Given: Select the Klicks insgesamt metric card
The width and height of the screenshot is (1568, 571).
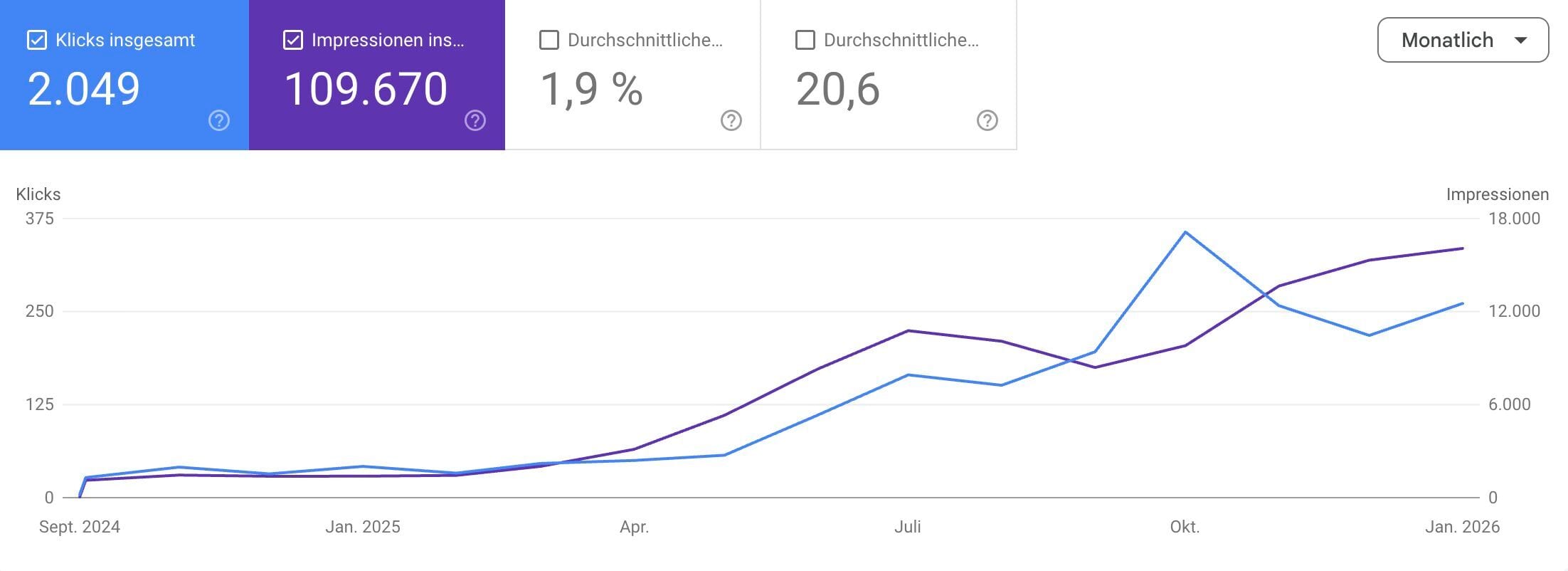Looking at the screenshot, I should 125,75.
